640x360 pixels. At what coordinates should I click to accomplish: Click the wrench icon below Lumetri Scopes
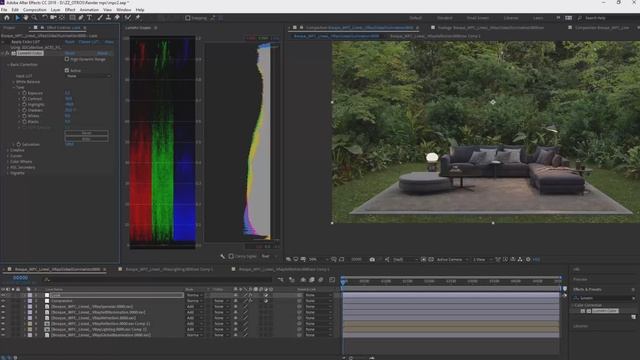pyautogui.click(x=222, y=256)
